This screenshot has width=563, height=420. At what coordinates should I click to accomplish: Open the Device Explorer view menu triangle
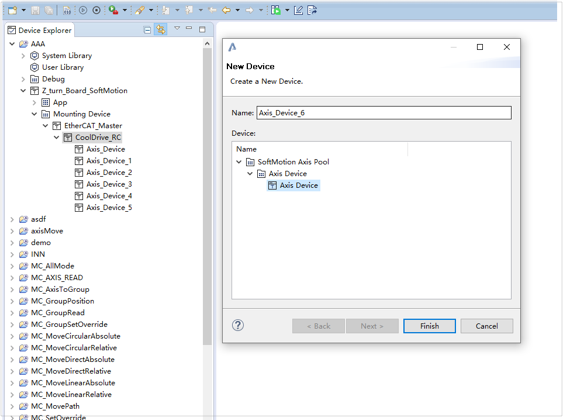coord(177,28)
